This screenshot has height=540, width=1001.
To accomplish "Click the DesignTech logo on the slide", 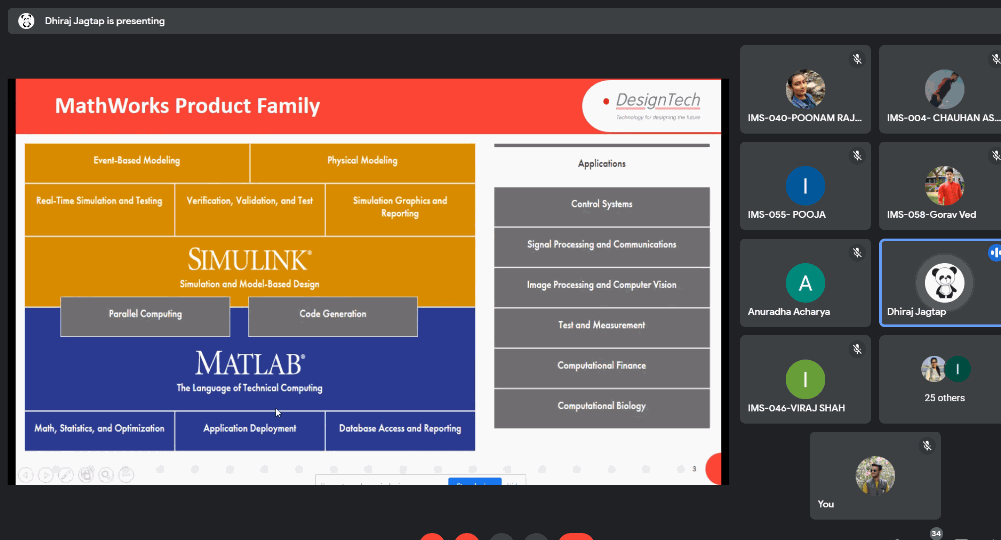I will (x=656, y=104).
